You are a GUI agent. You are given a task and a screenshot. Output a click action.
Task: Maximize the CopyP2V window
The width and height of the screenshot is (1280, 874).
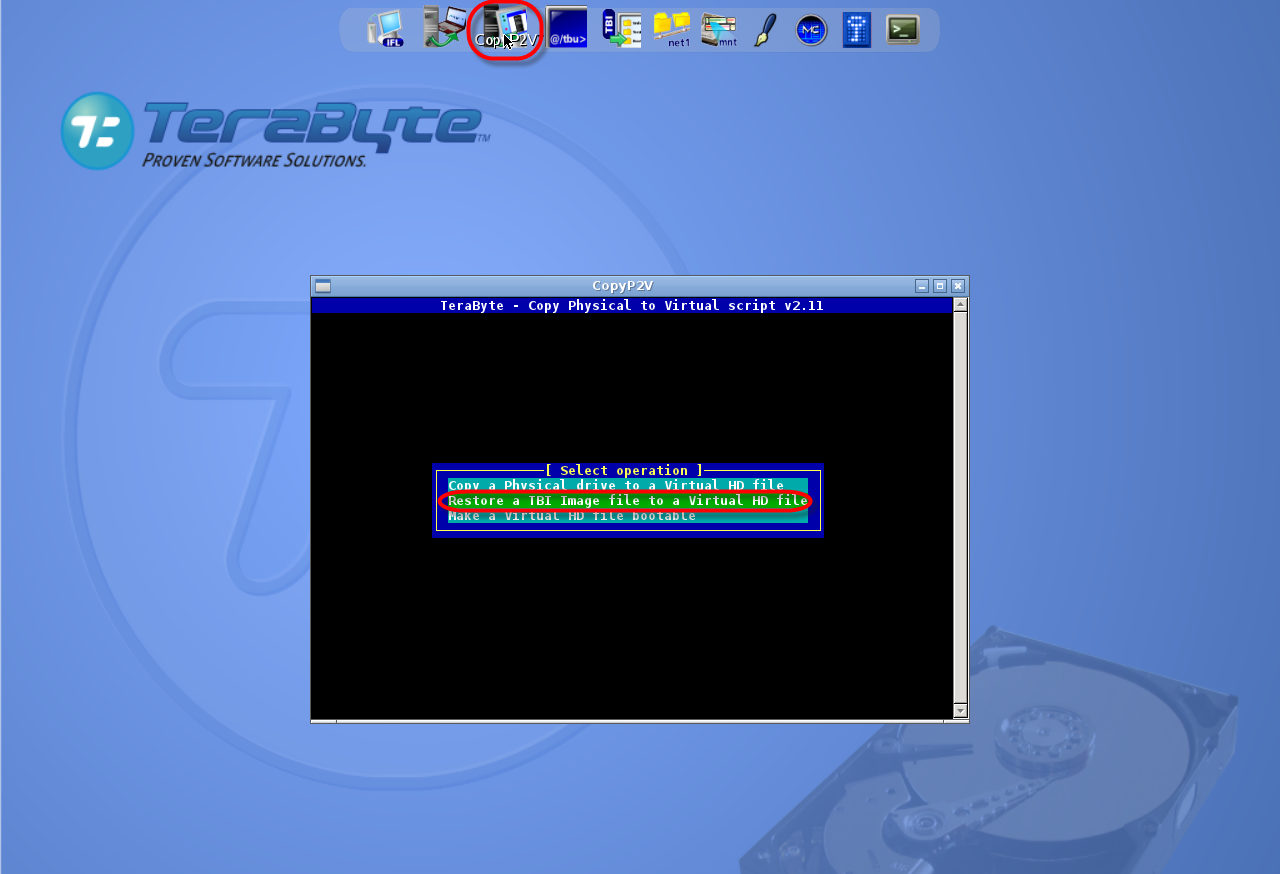coord(940,286)
